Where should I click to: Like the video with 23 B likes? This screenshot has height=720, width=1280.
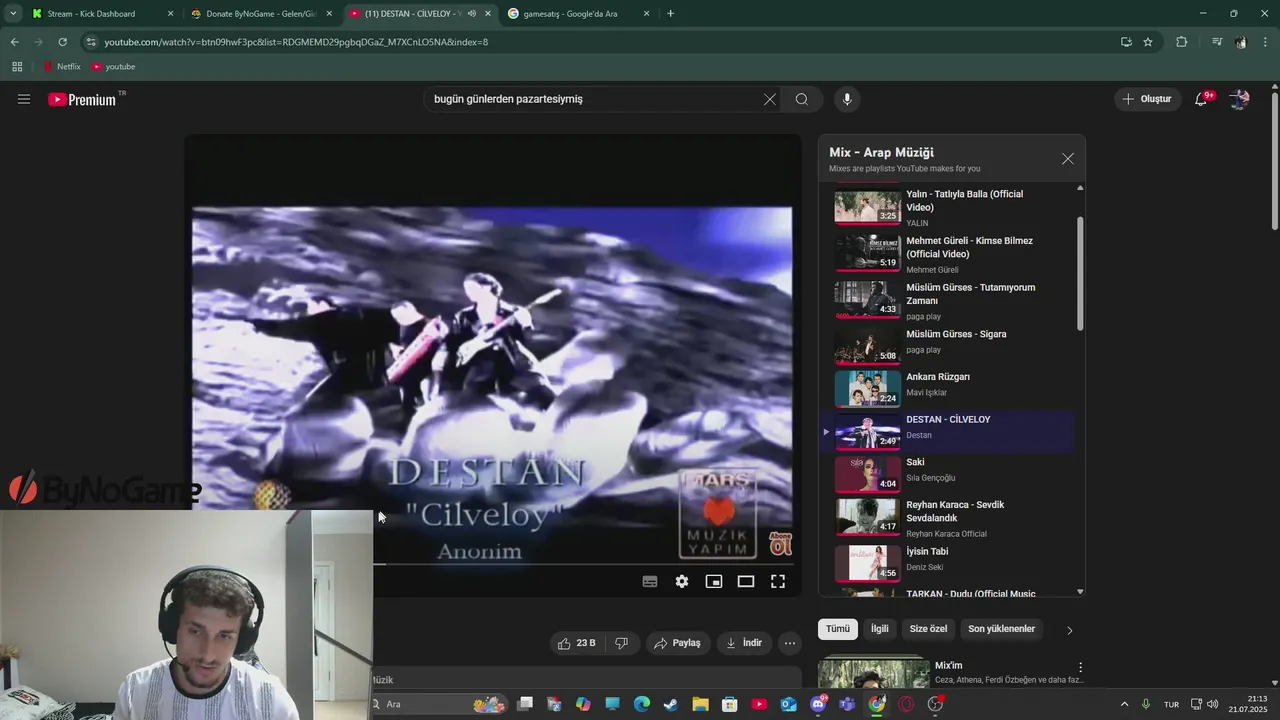(x=577, y=643)
